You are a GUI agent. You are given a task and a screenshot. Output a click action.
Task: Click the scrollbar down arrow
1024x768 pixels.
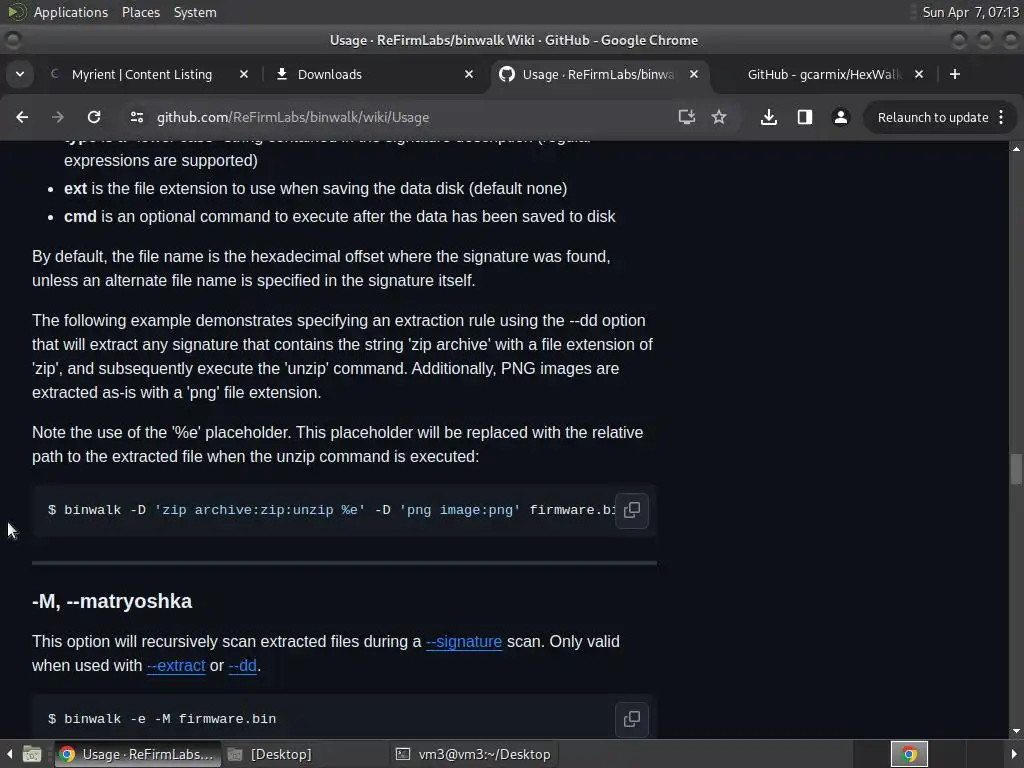1016,731
